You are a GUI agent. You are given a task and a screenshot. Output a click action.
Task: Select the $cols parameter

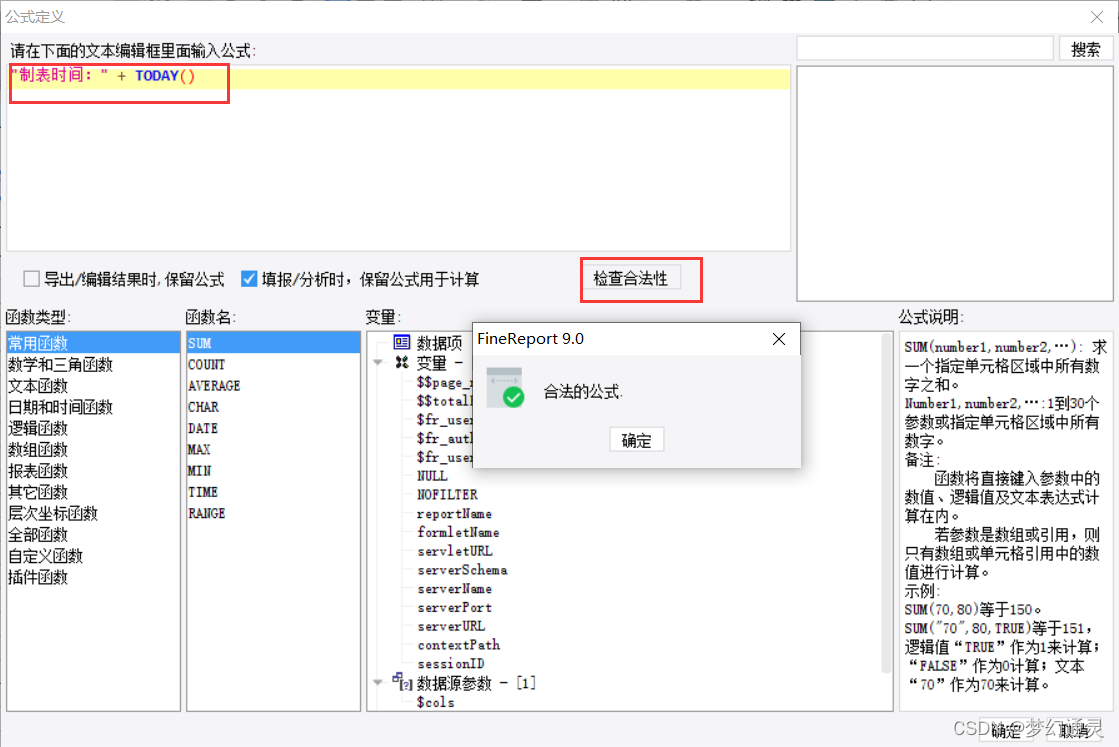[x=435, y=702]
